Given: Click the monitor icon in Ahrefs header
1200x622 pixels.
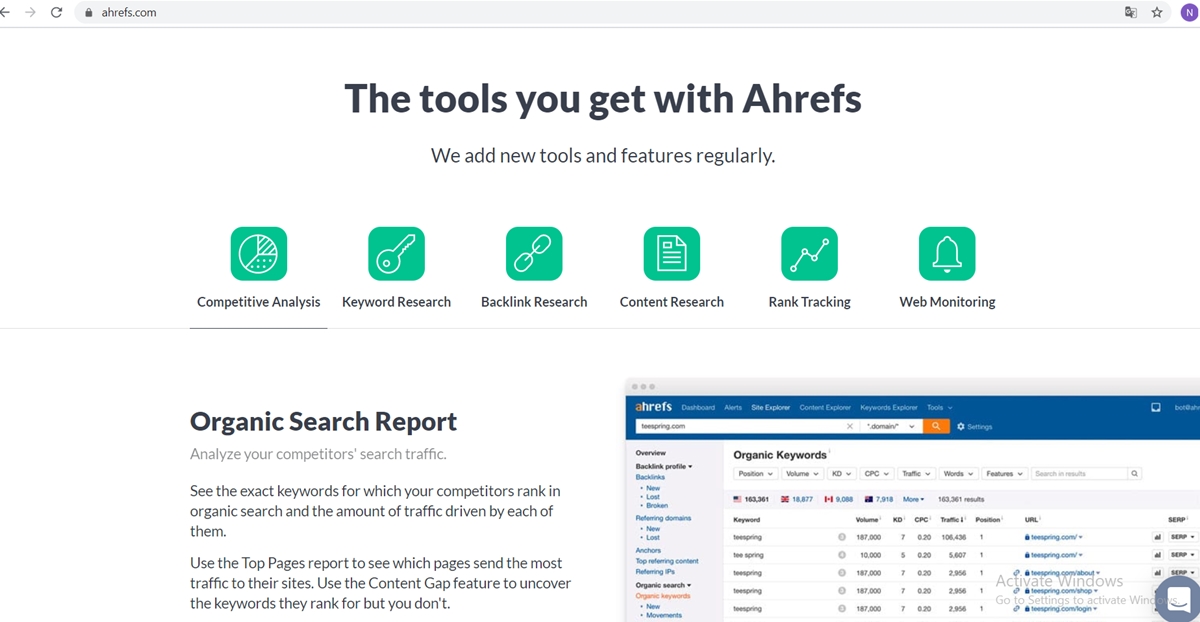Looking at the screenshot, I should 1156,408.
